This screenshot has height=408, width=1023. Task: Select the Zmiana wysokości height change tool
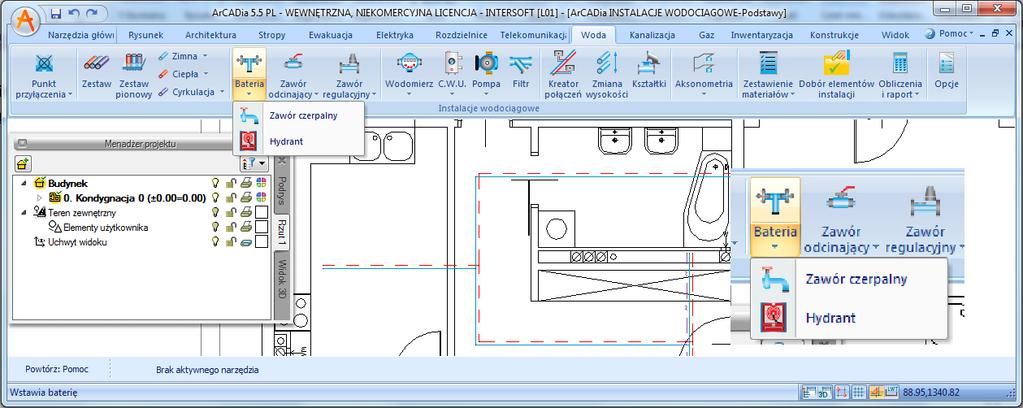606,75
